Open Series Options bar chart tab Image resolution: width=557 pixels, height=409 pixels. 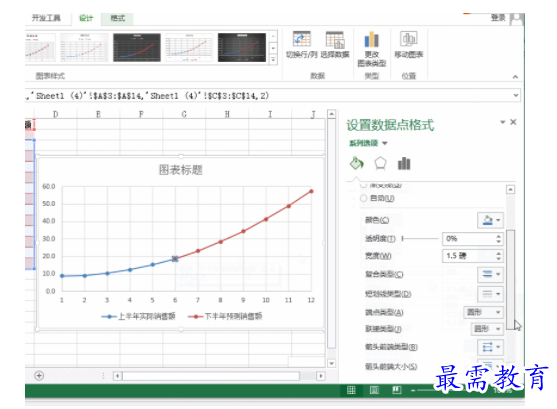[x=404, y=163]
